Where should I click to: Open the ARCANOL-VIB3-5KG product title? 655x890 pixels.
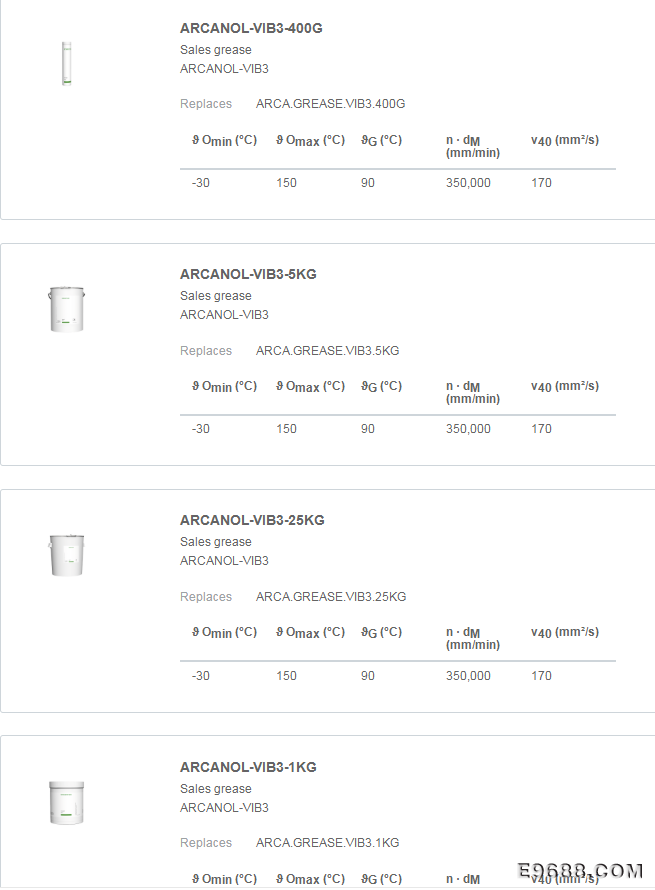coord(248,274)
